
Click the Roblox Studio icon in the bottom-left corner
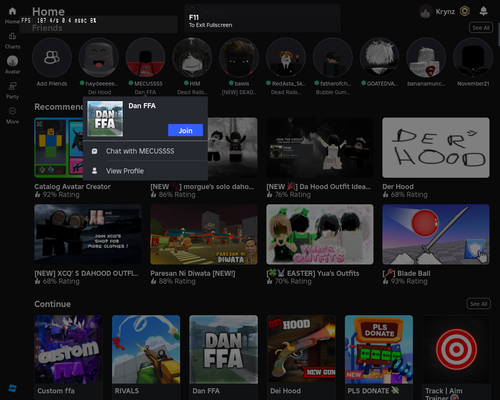(x=12, y=388)
